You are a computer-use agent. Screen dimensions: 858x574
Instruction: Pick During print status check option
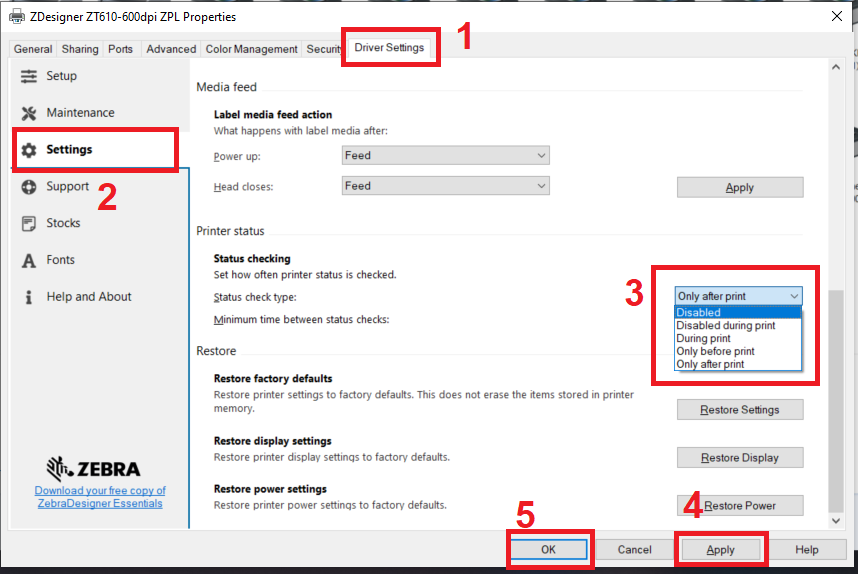tap(702, 339)
